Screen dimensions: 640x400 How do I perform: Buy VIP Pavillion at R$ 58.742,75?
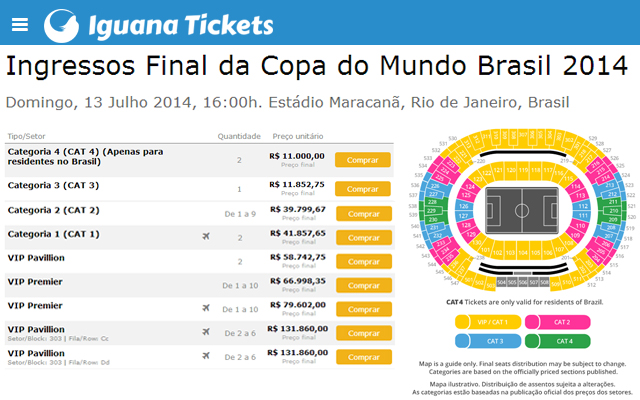click(x=362, y=262)
